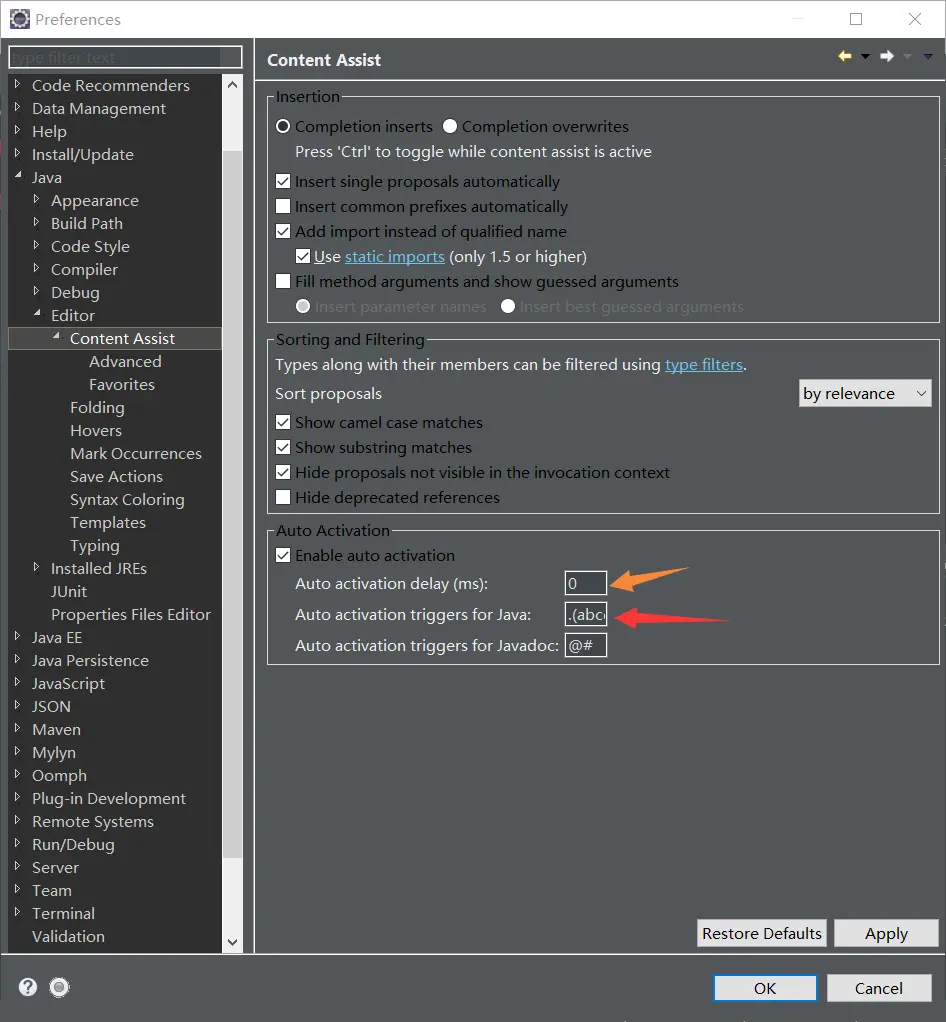Select JUnit in the tree
The height and width of the screenshot is (1022, 946).
68,592
